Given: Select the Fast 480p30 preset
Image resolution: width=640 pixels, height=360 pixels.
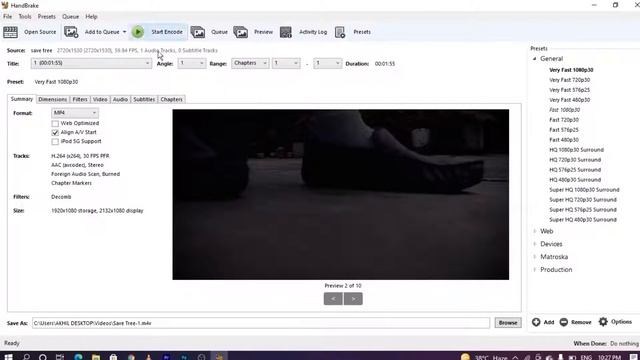Looking at the screenshot, I should coord(564,140).
